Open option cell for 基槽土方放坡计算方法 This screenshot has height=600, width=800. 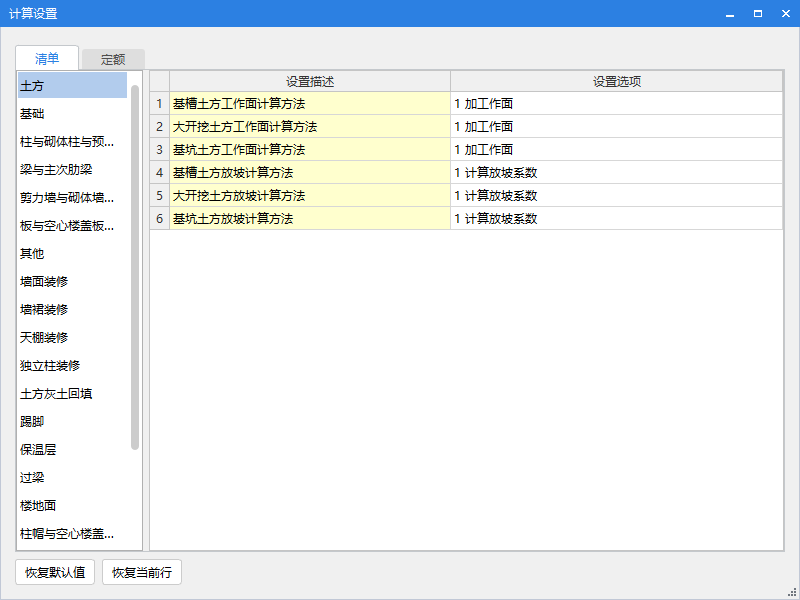click(616, 172)
